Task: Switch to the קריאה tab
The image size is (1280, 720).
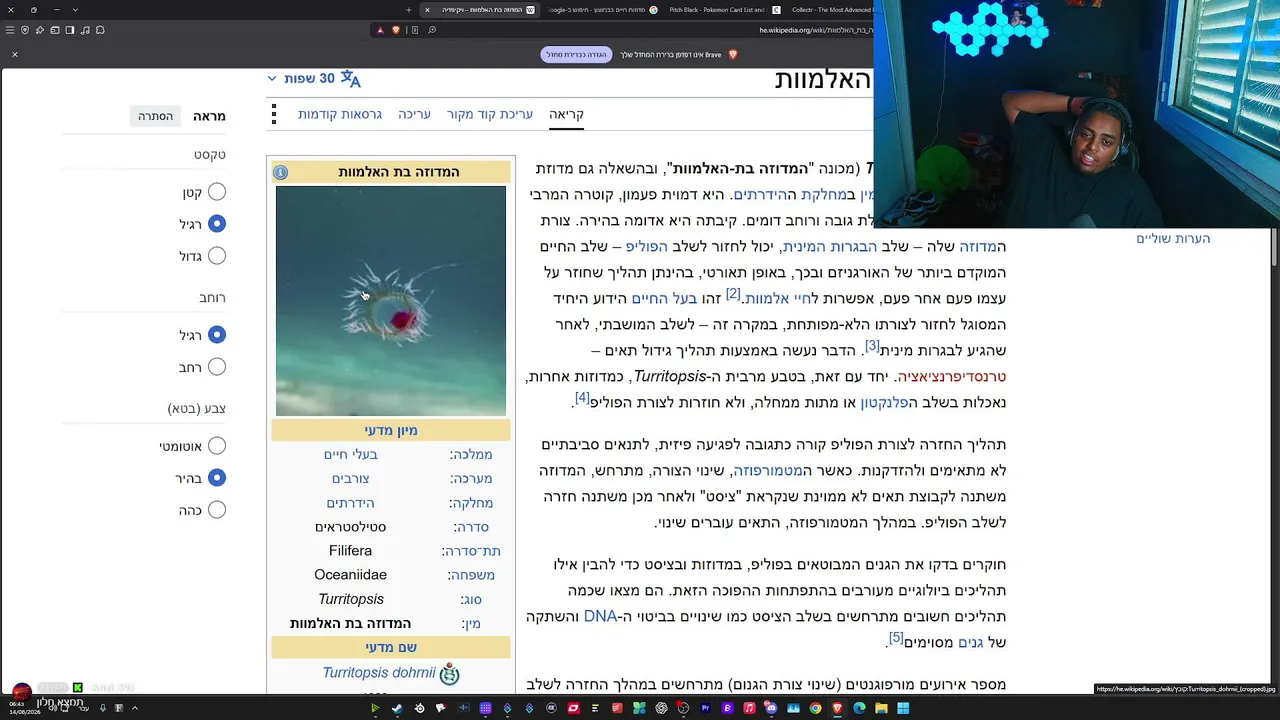Action: pyautogui.click(x=566, y=114)
